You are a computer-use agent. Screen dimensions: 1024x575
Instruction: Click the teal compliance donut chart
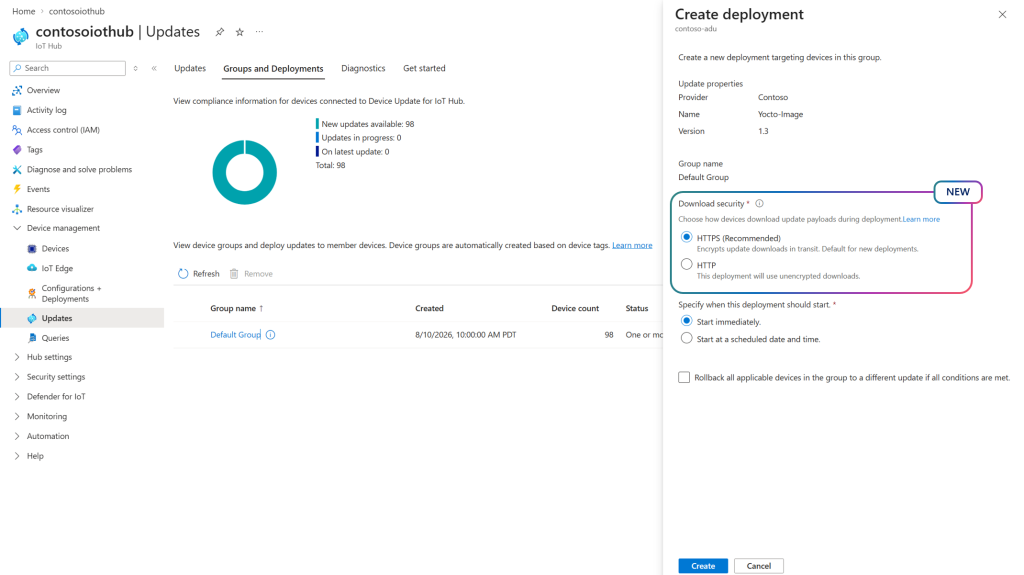pos(244,172)
